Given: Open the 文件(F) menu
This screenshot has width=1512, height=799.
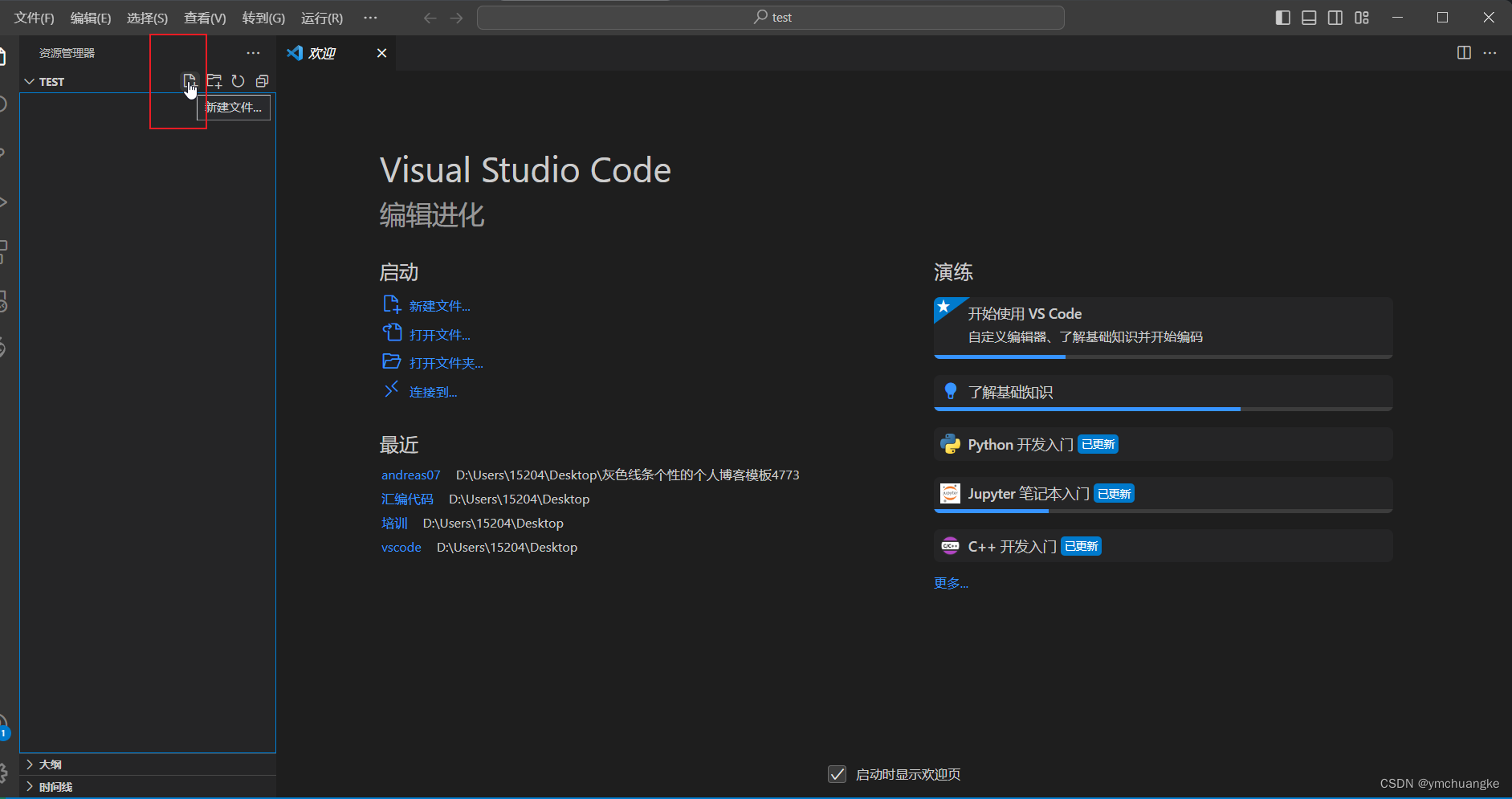Looking at the screenshot, I should point(35,18).
